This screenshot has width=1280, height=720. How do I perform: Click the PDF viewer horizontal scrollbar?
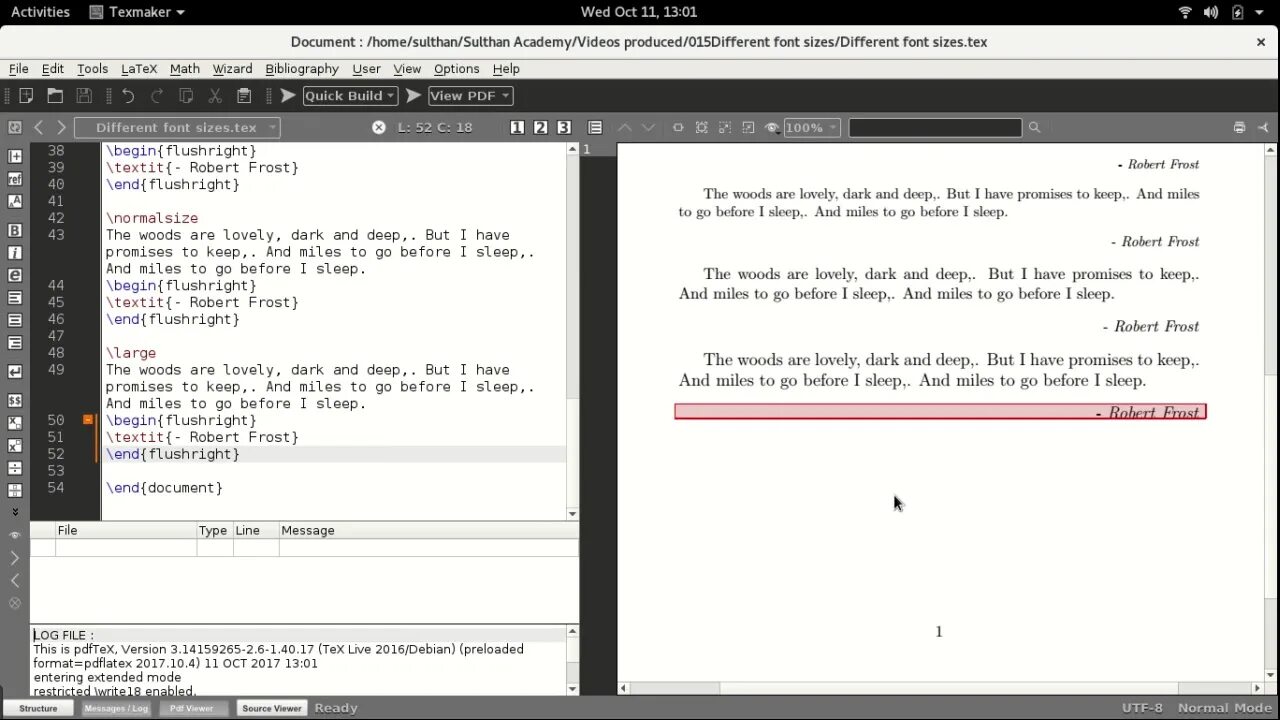coord(939,688)
